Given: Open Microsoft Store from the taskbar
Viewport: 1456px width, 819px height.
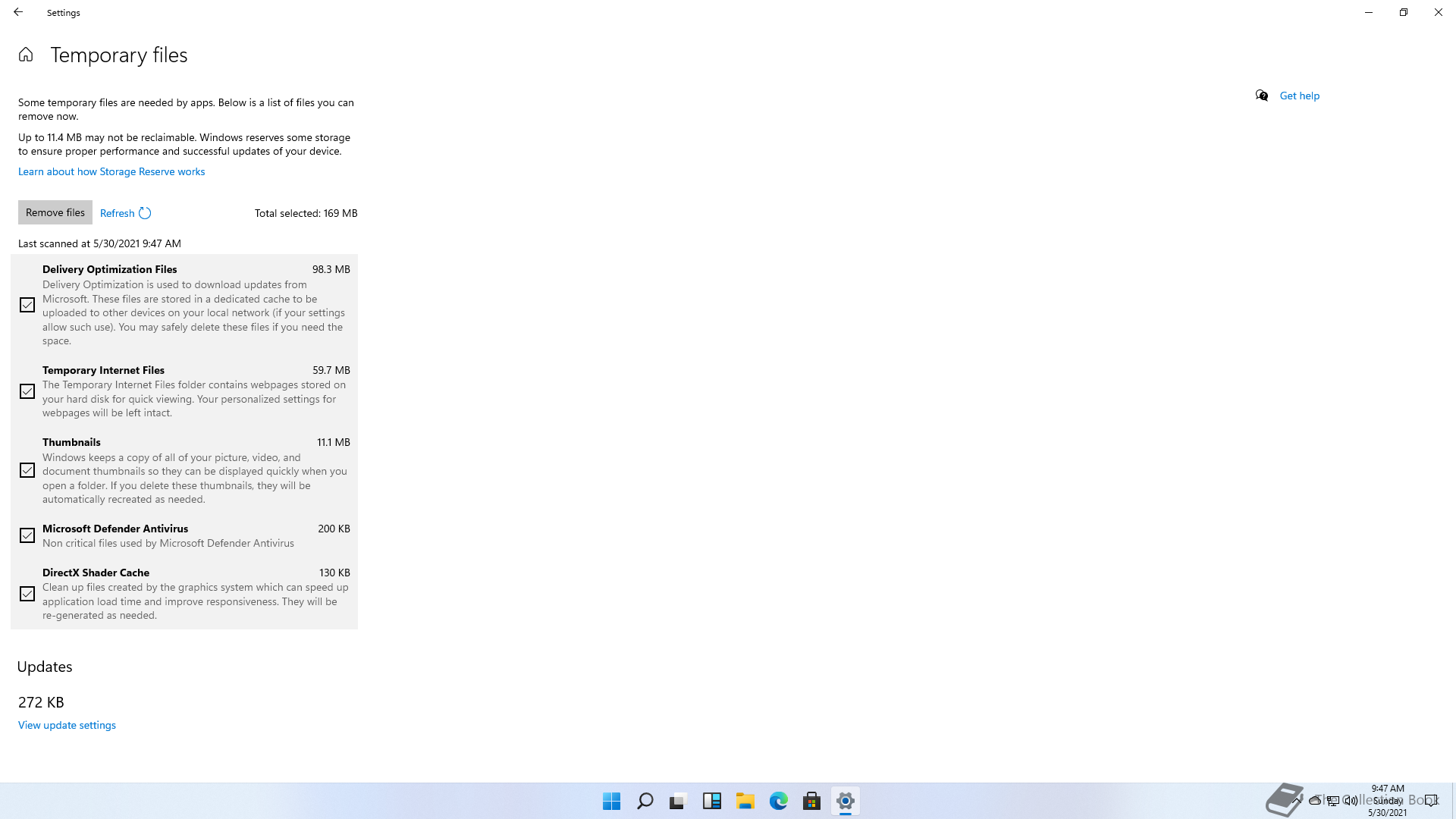Looking at the screenshot, I should click(x=812, y=801).
